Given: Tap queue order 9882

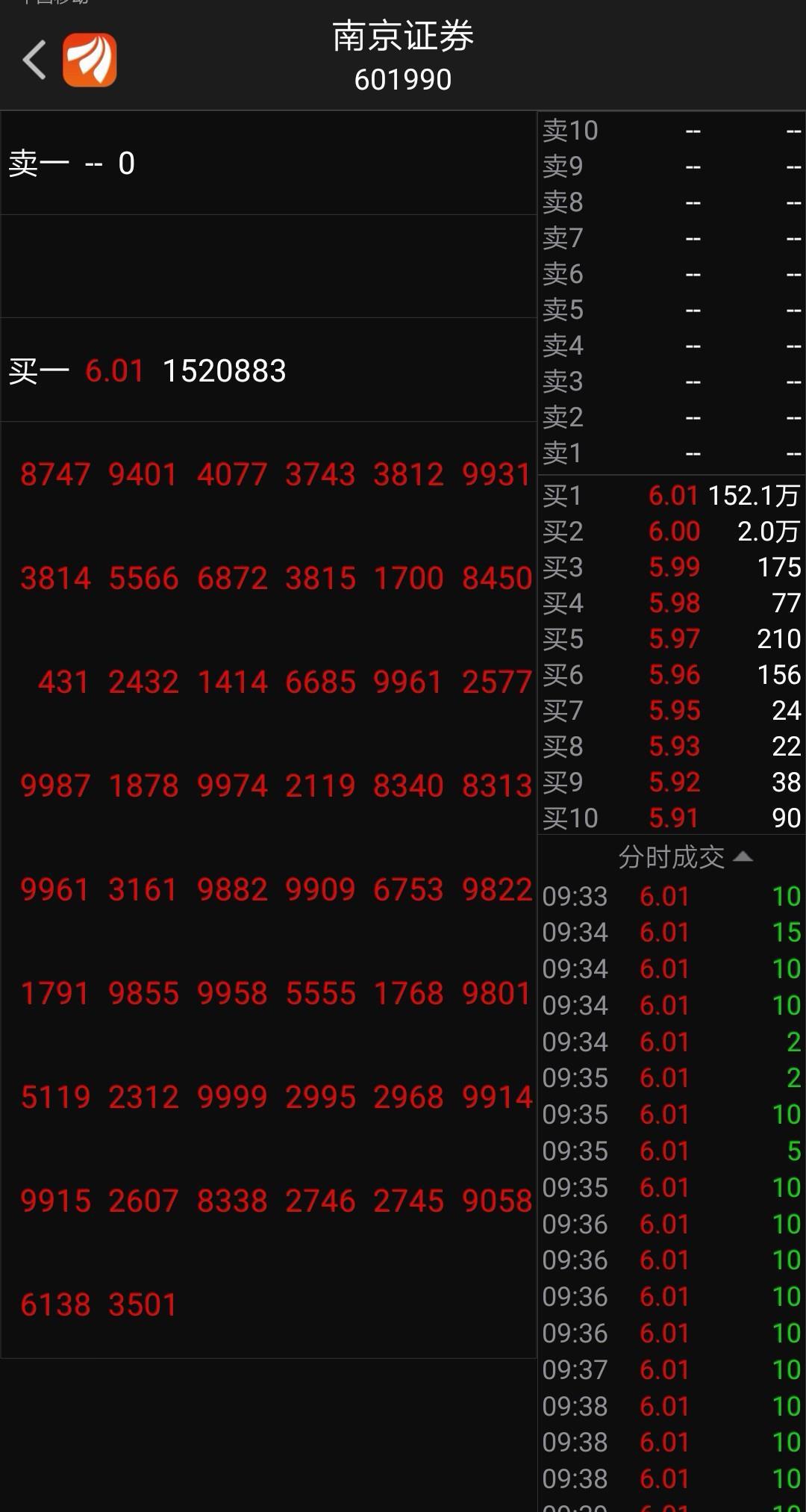Looking at the screenshot, I should [x=232, y=889].
